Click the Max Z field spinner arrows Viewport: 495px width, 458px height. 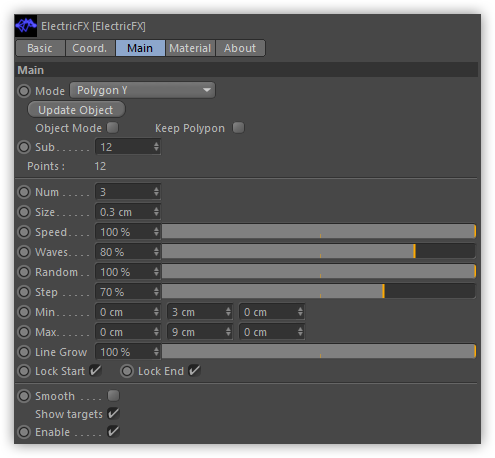[x=300, y=332]
